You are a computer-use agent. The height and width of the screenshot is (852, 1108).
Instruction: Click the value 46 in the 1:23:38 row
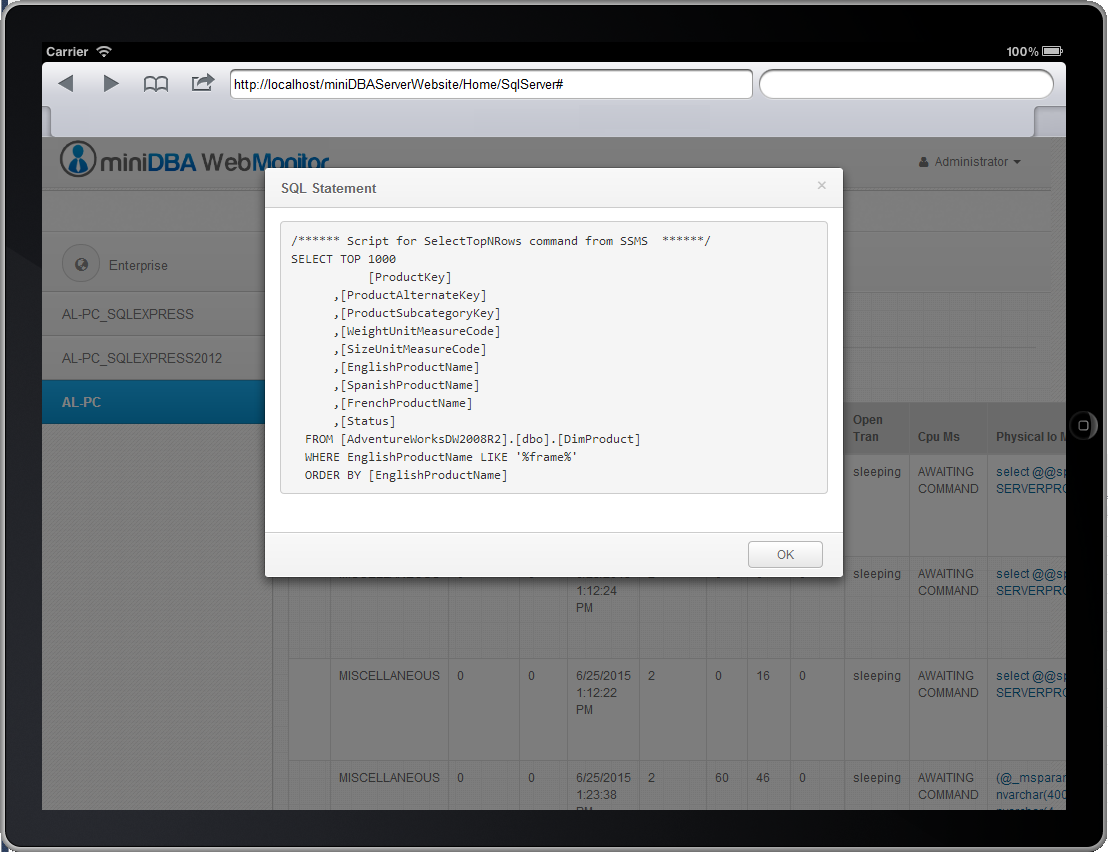pos(762,778)
